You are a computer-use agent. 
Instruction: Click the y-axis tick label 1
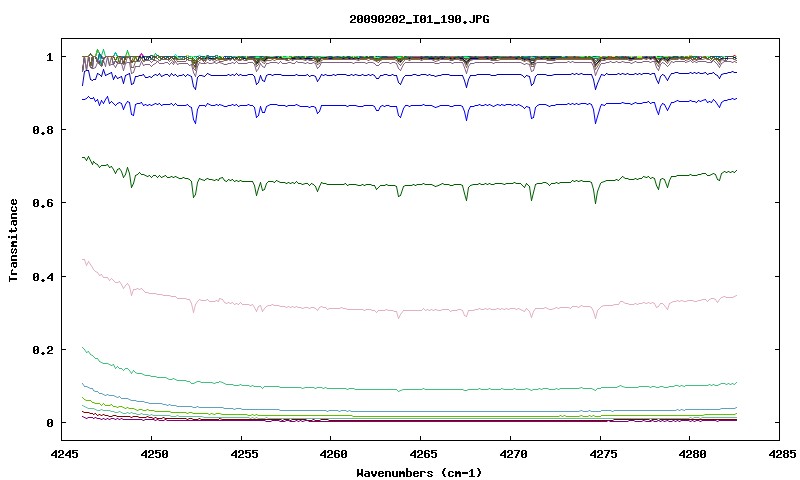point(49,57)
